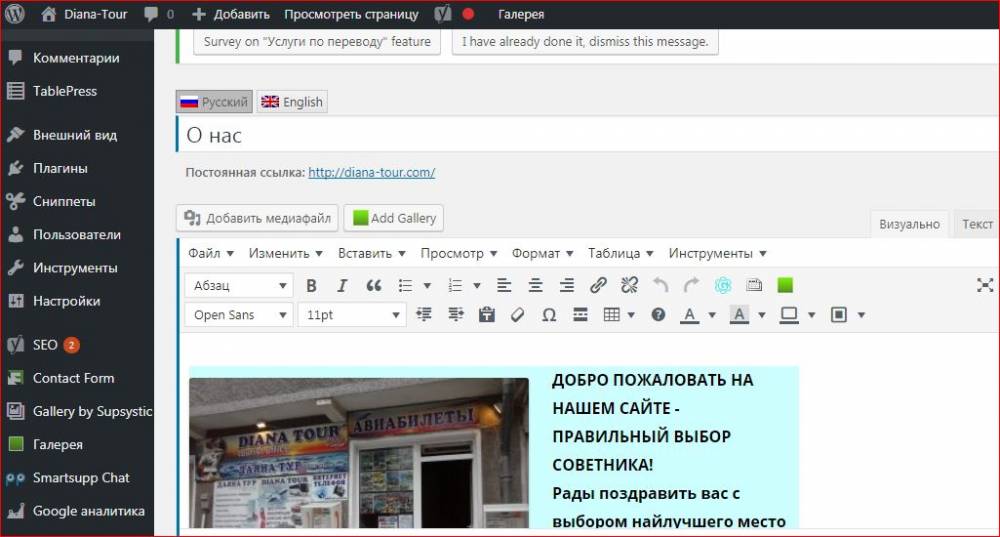Screen dimensions: 1000x537
Task: Open the WordPress logo menu
Action: (15, 14)
